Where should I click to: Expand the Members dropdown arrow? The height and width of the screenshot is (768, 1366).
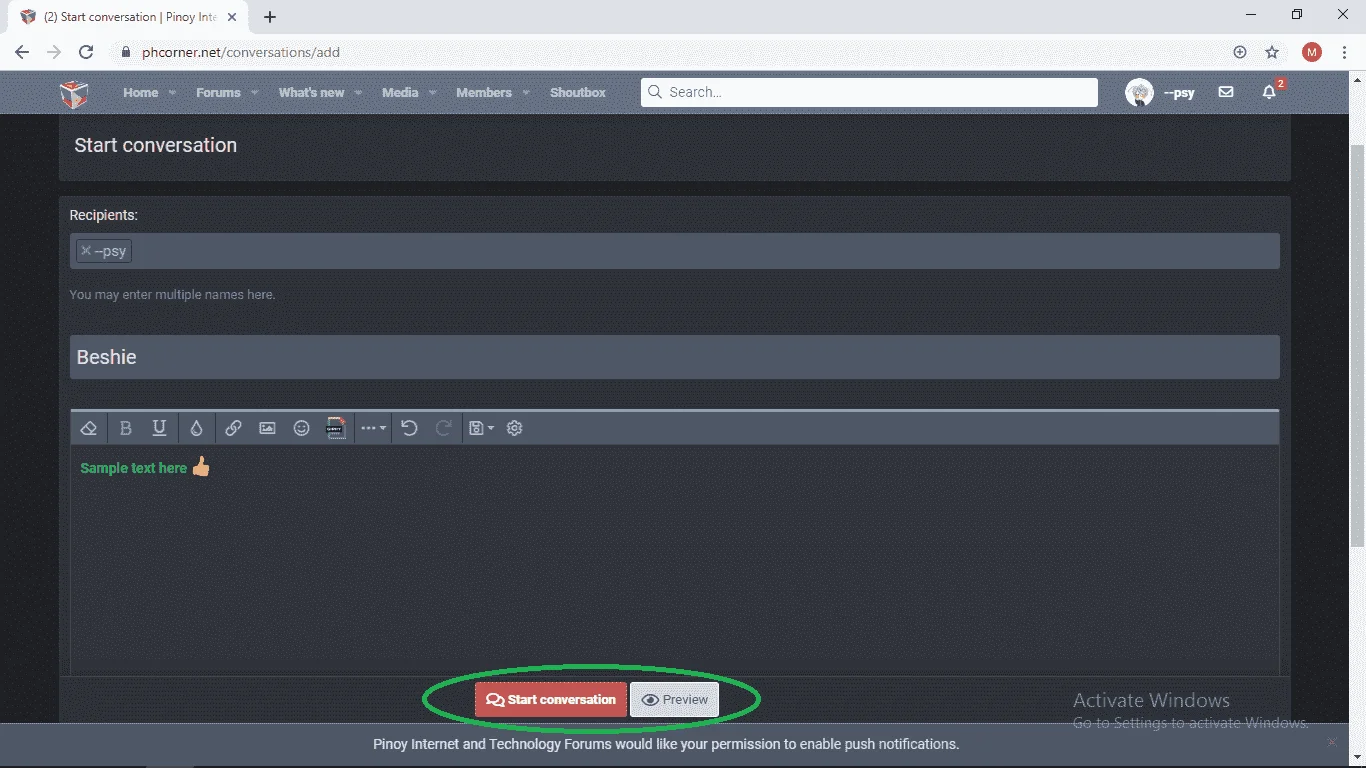[x=525, y=93]
